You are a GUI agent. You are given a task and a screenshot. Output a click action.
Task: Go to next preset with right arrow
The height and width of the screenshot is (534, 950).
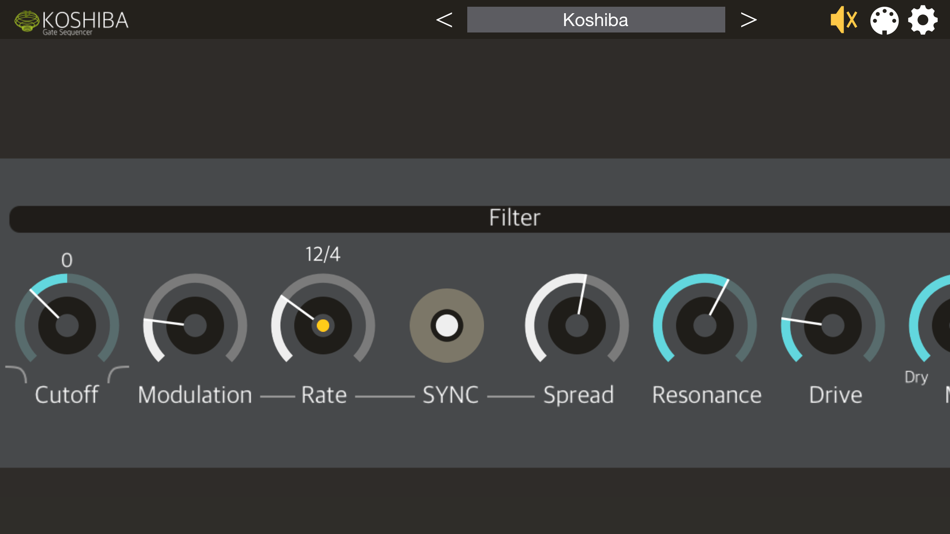(x=748, y=20)
